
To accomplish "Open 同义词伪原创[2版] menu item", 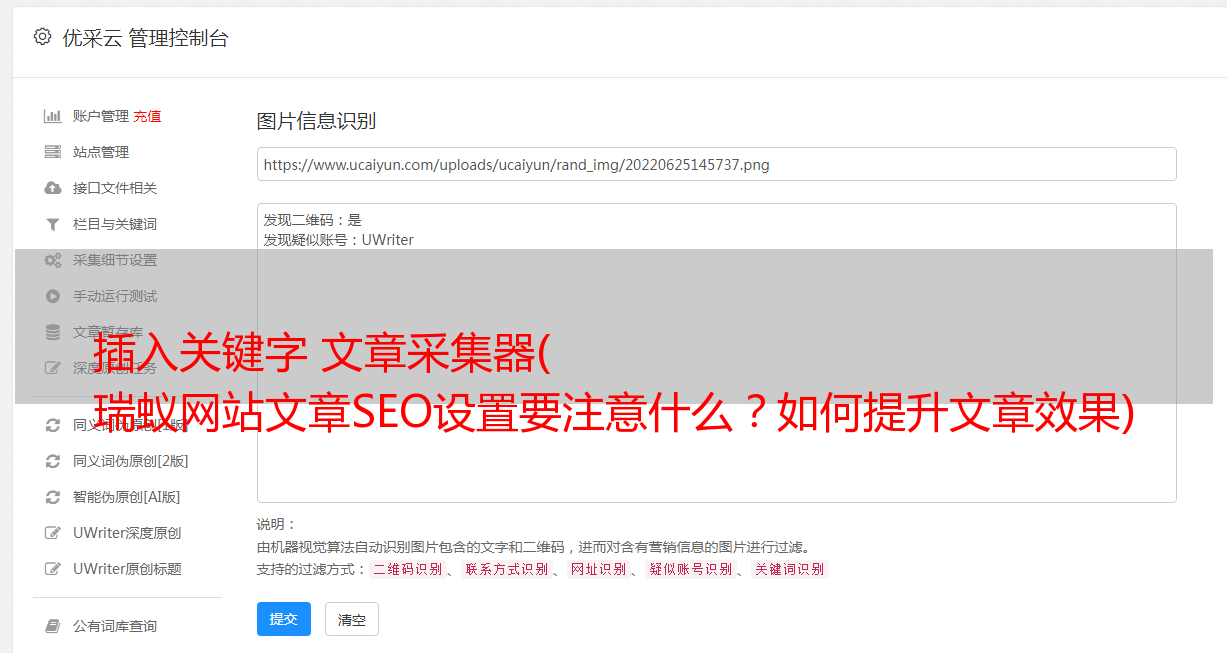I will tap(131, 461).
